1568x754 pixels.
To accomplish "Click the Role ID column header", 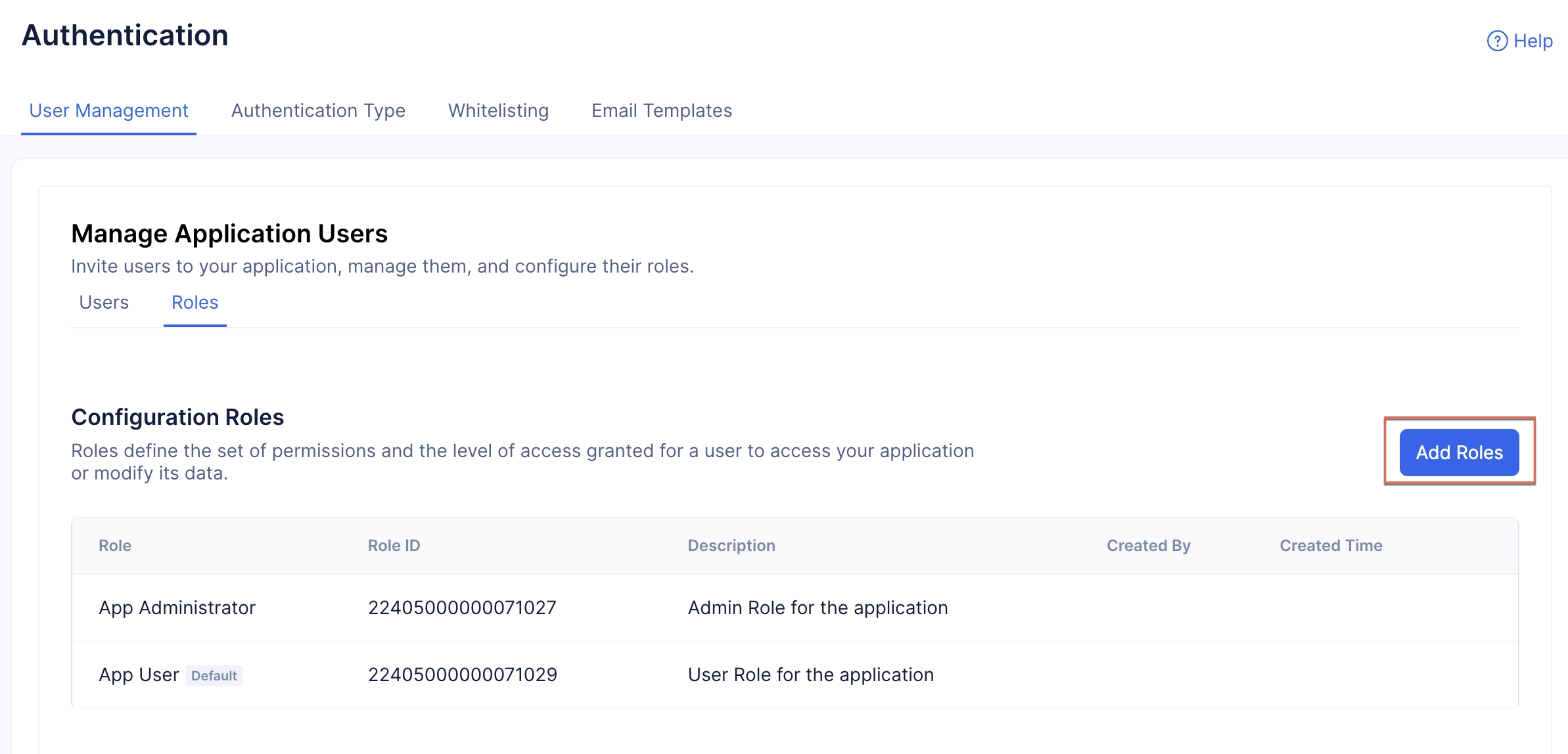I will coord(394,545).
